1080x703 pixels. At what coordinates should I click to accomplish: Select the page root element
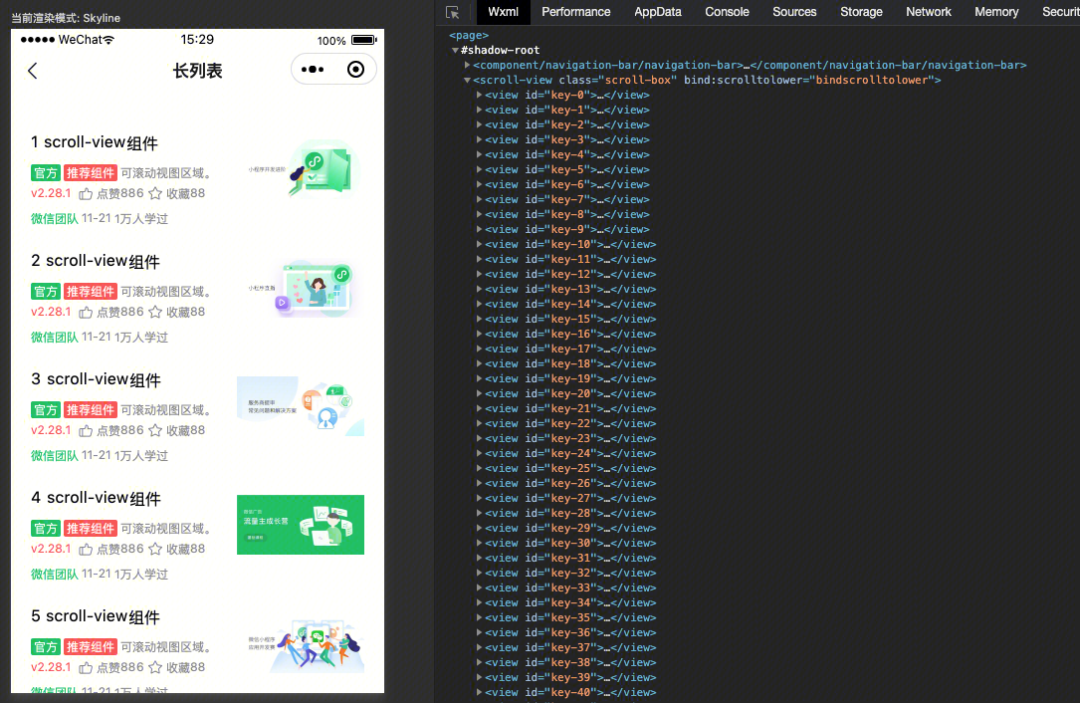(x=469, y=35)
